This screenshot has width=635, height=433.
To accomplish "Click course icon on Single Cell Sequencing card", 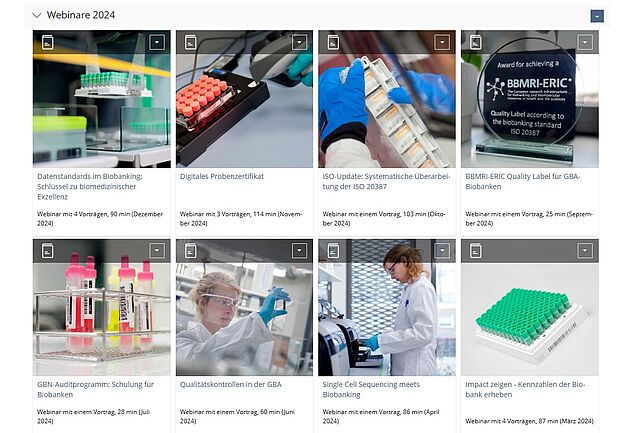I will click(x=333, y=251).
